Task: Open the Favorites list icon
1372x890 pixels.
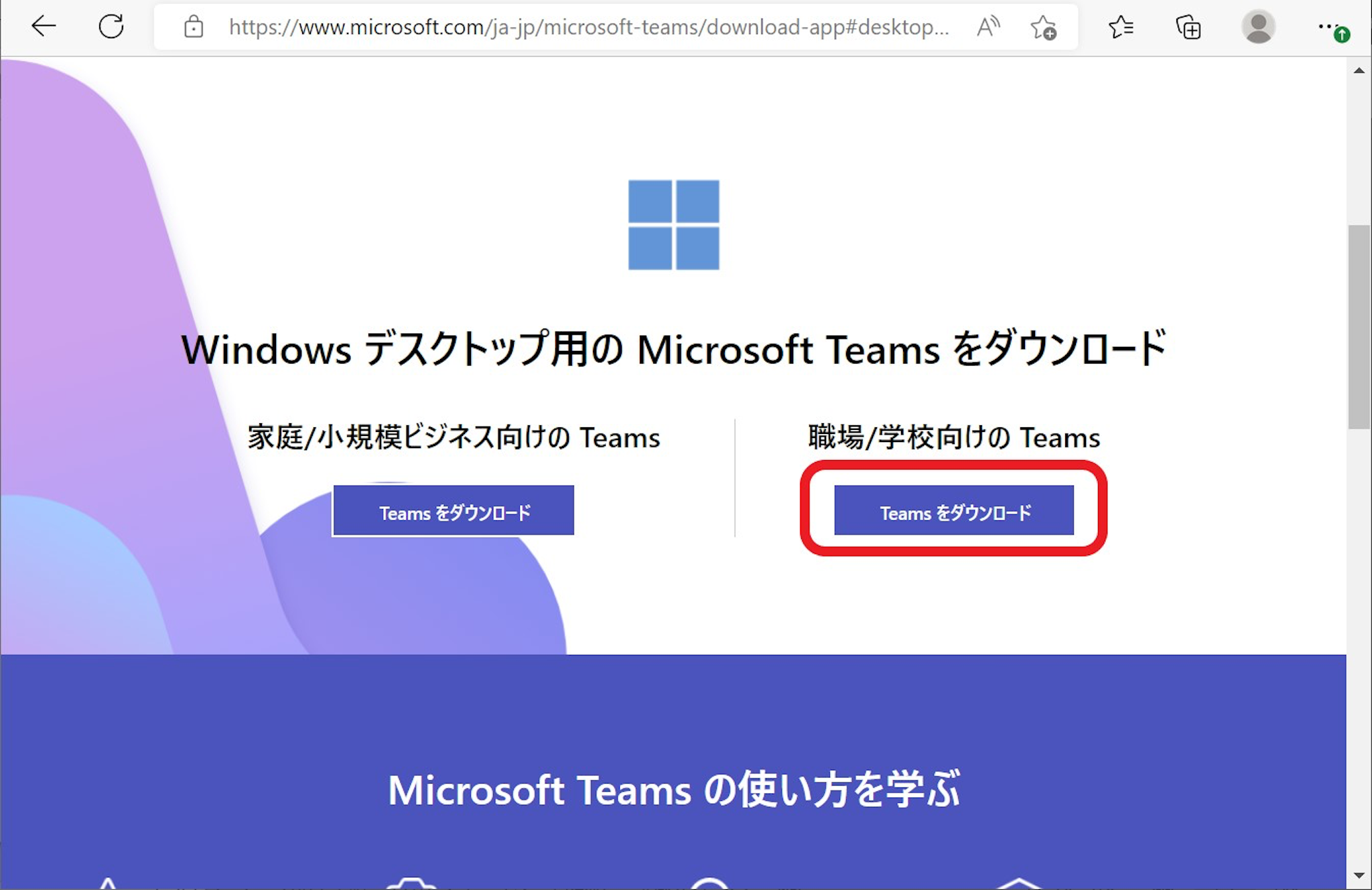Action: [x=1121, y=27]
